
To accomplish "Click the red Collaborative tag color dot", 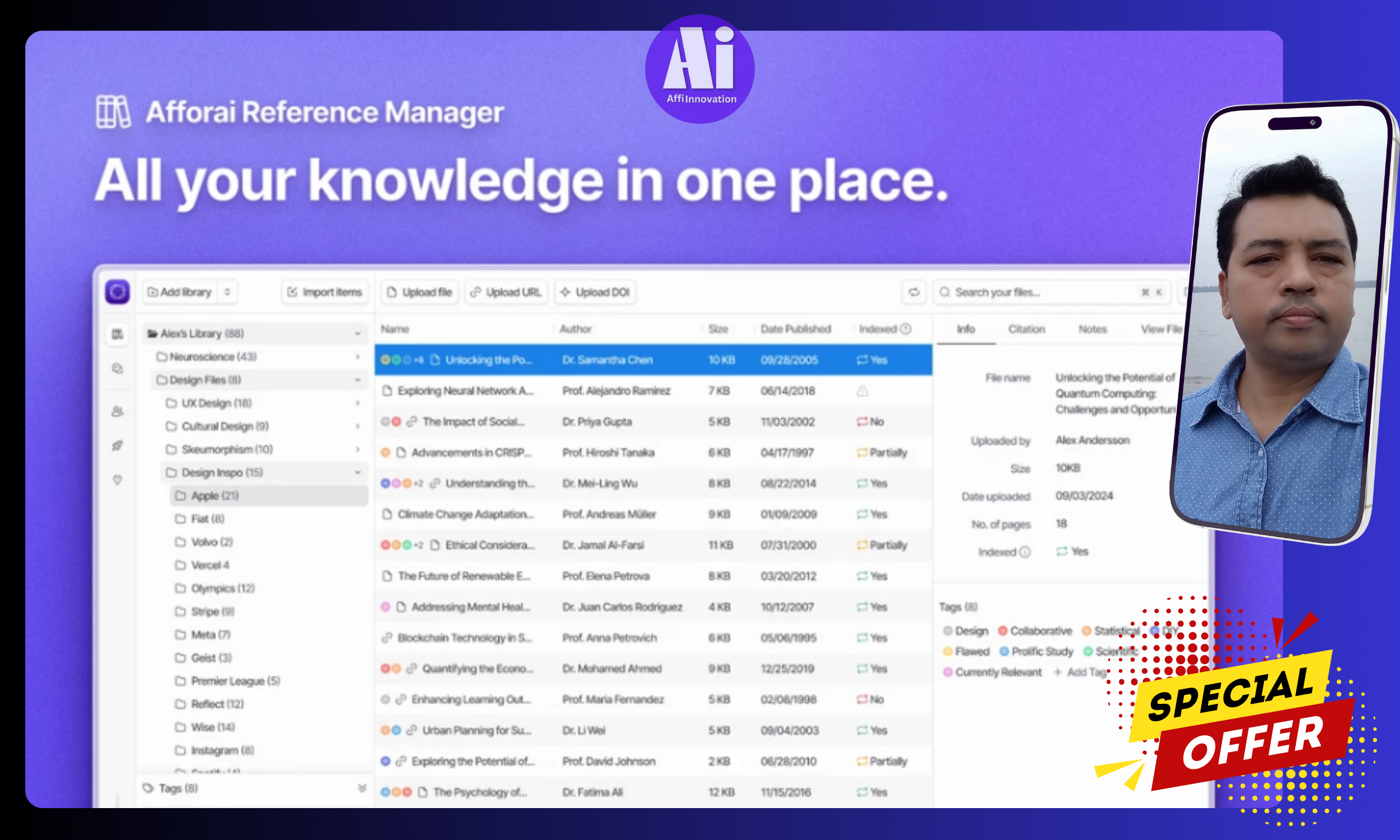I will point(1003,631).
